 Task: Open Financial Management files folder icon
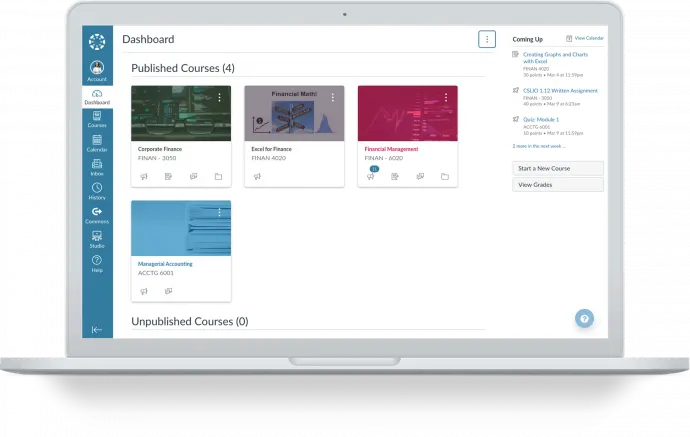pyautogui.click(x=445, y=176)
